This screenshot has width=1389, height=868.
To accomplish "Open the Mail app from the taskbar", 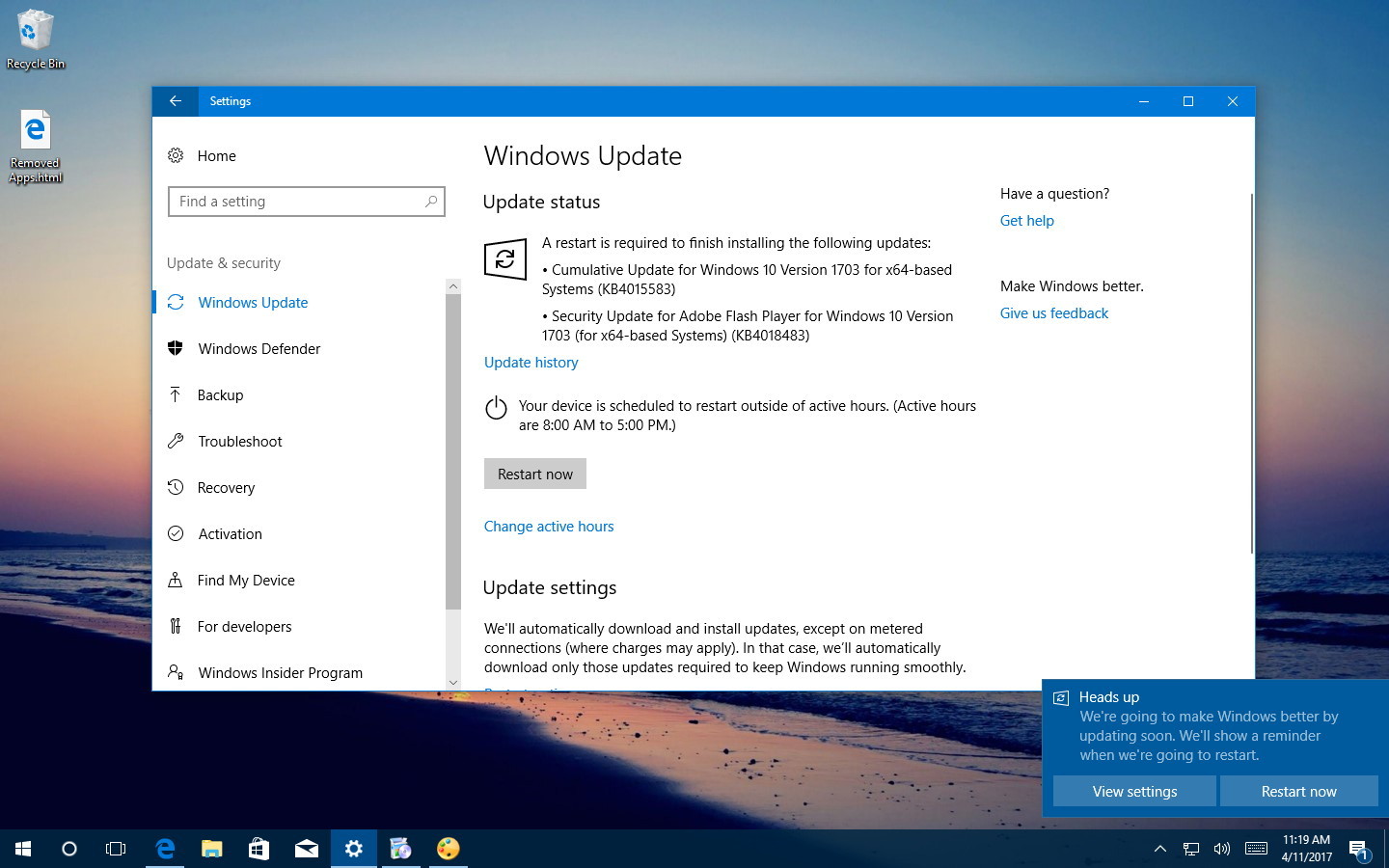I will (307, 849).
